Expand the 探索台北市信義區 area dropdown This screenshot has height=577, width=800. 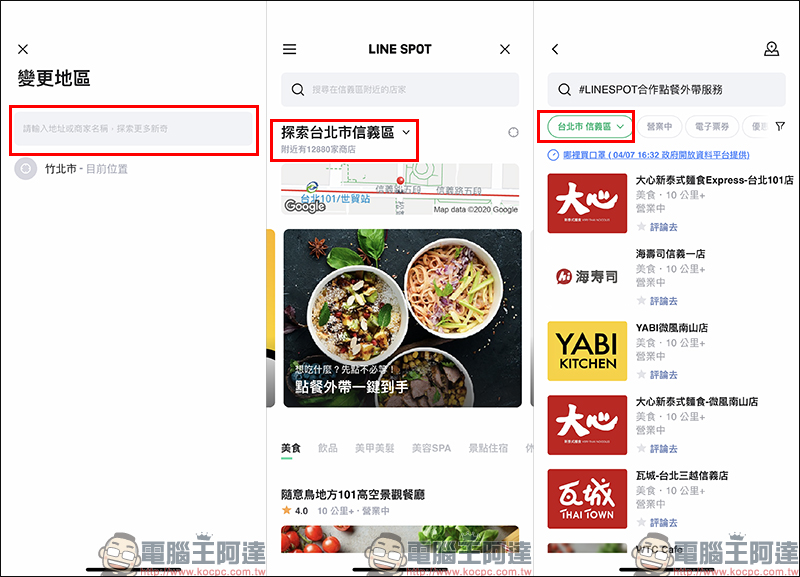[x=345, y=133]
